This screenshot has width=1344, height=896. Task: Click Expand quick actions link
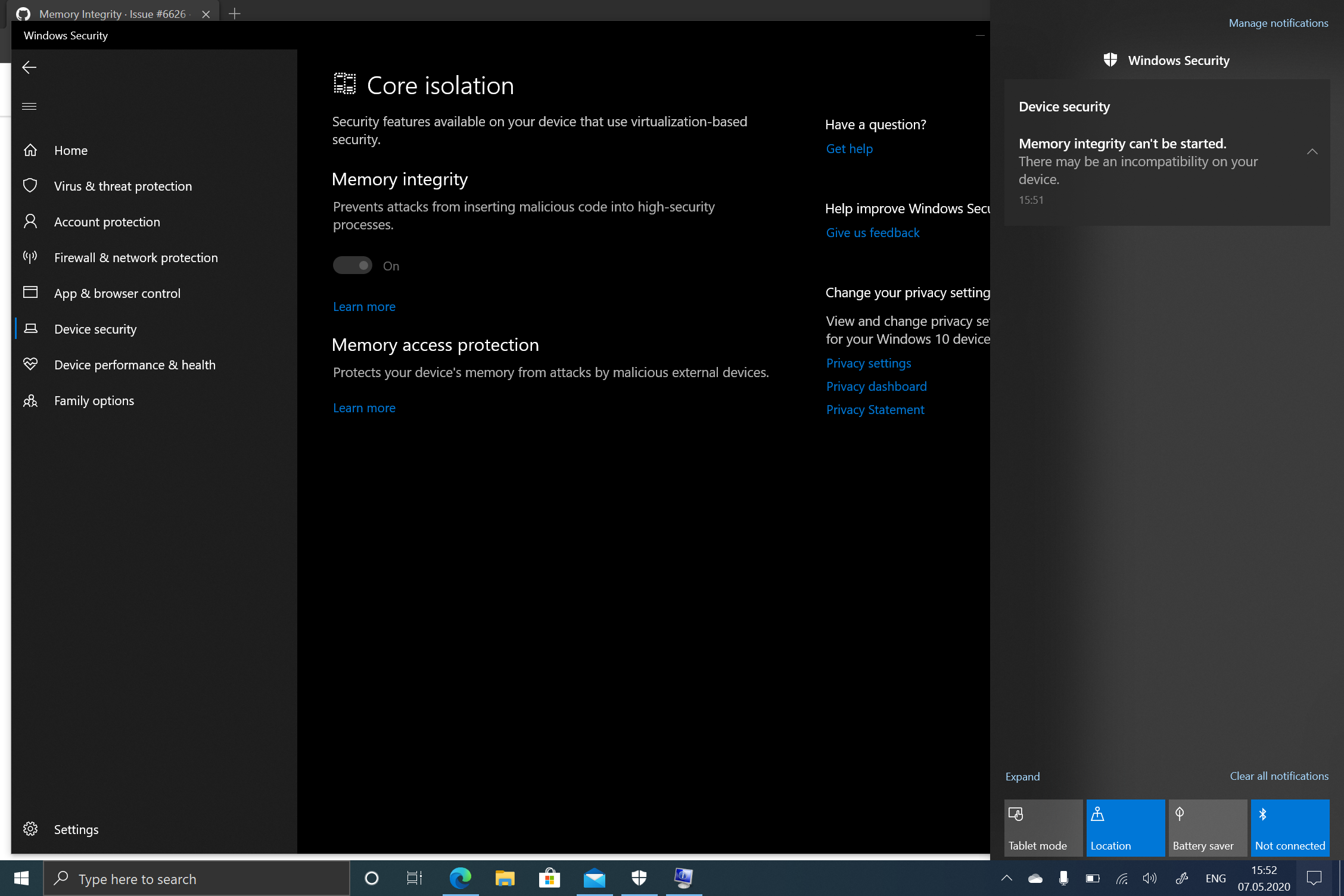coord(1022,776)
